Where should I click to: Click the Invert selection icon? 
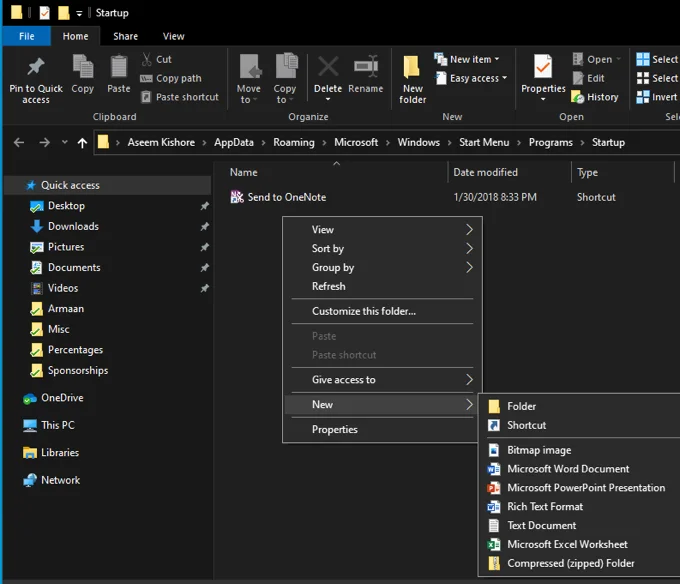(x=643, y=97)
